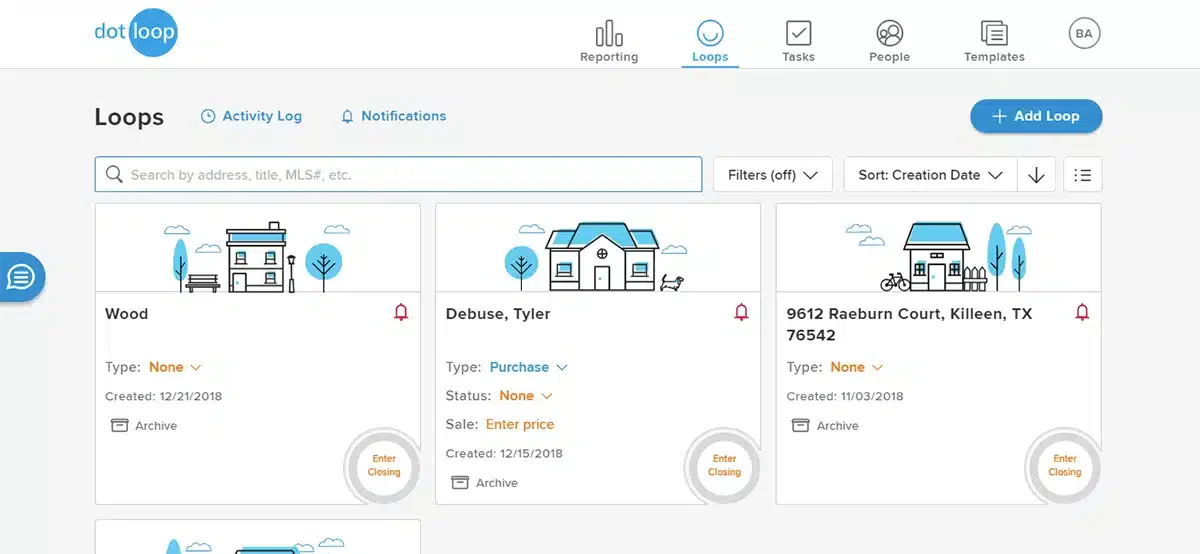Toggle bell on 9612 Raeburn Court loop

[1082, 313]
